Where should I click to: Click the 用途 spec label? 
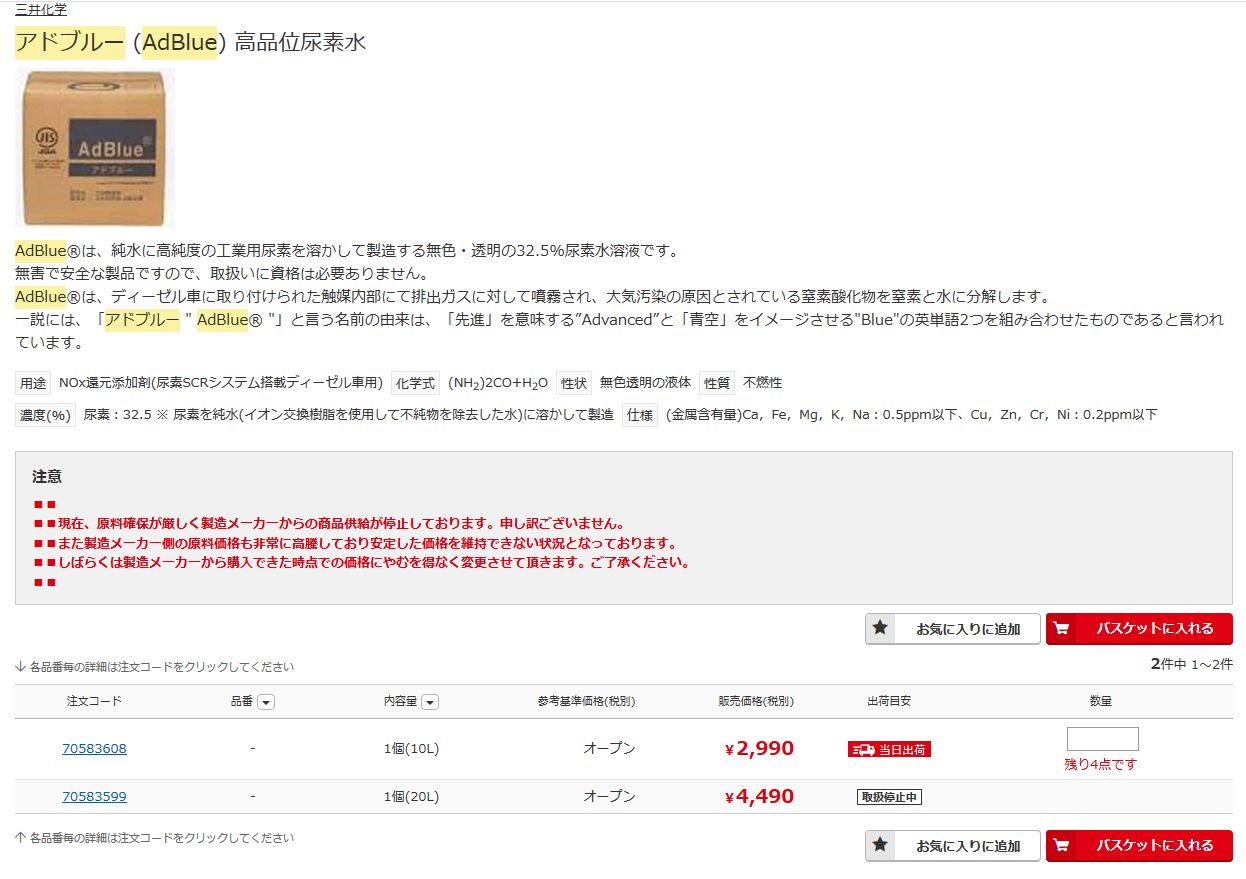(33, 383)
